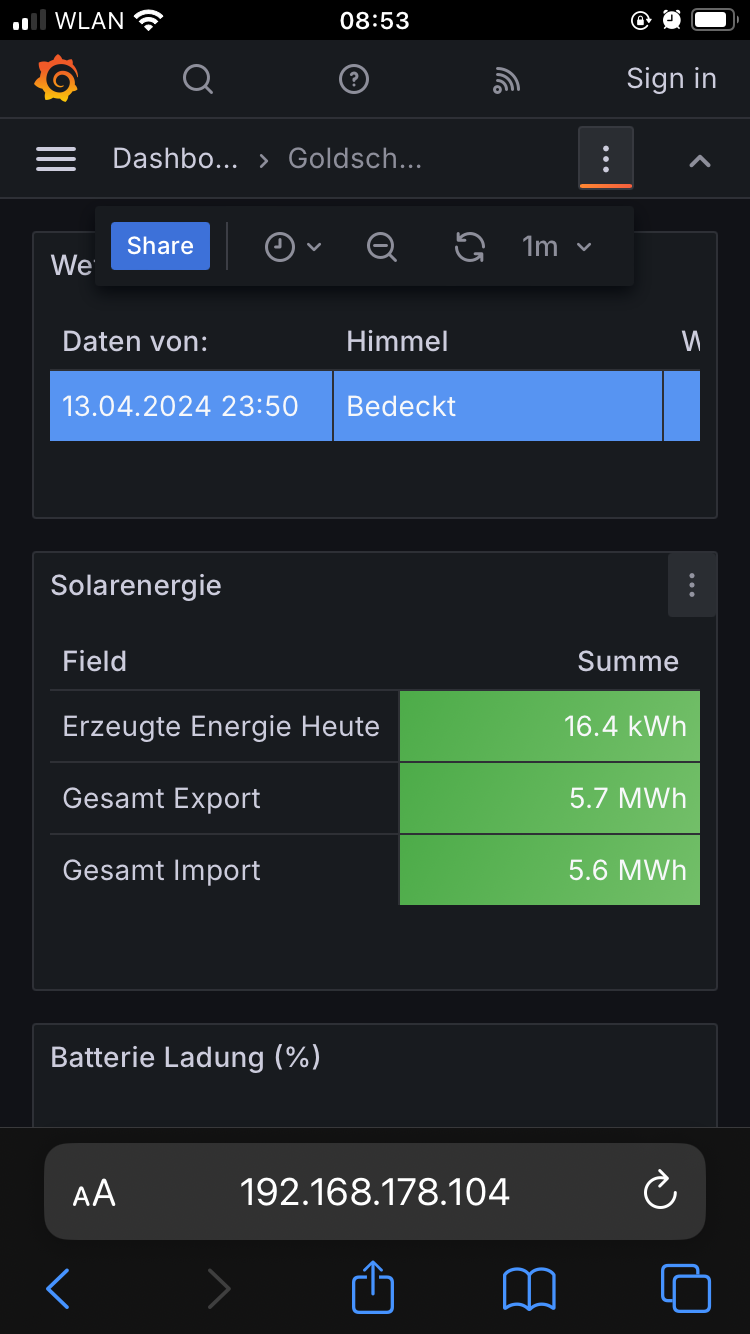
Task: Sort the table by Summe column header
Action: click(x=628, y=661)
